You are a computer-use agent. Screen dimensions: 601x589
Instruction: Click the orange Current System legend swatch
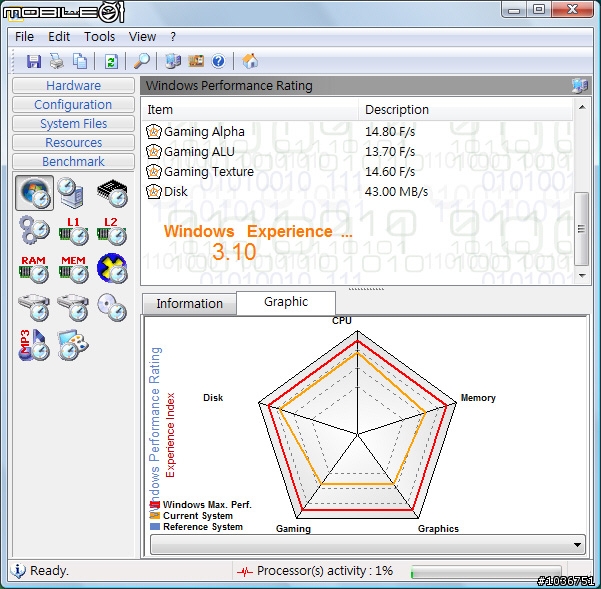(155, 516)
